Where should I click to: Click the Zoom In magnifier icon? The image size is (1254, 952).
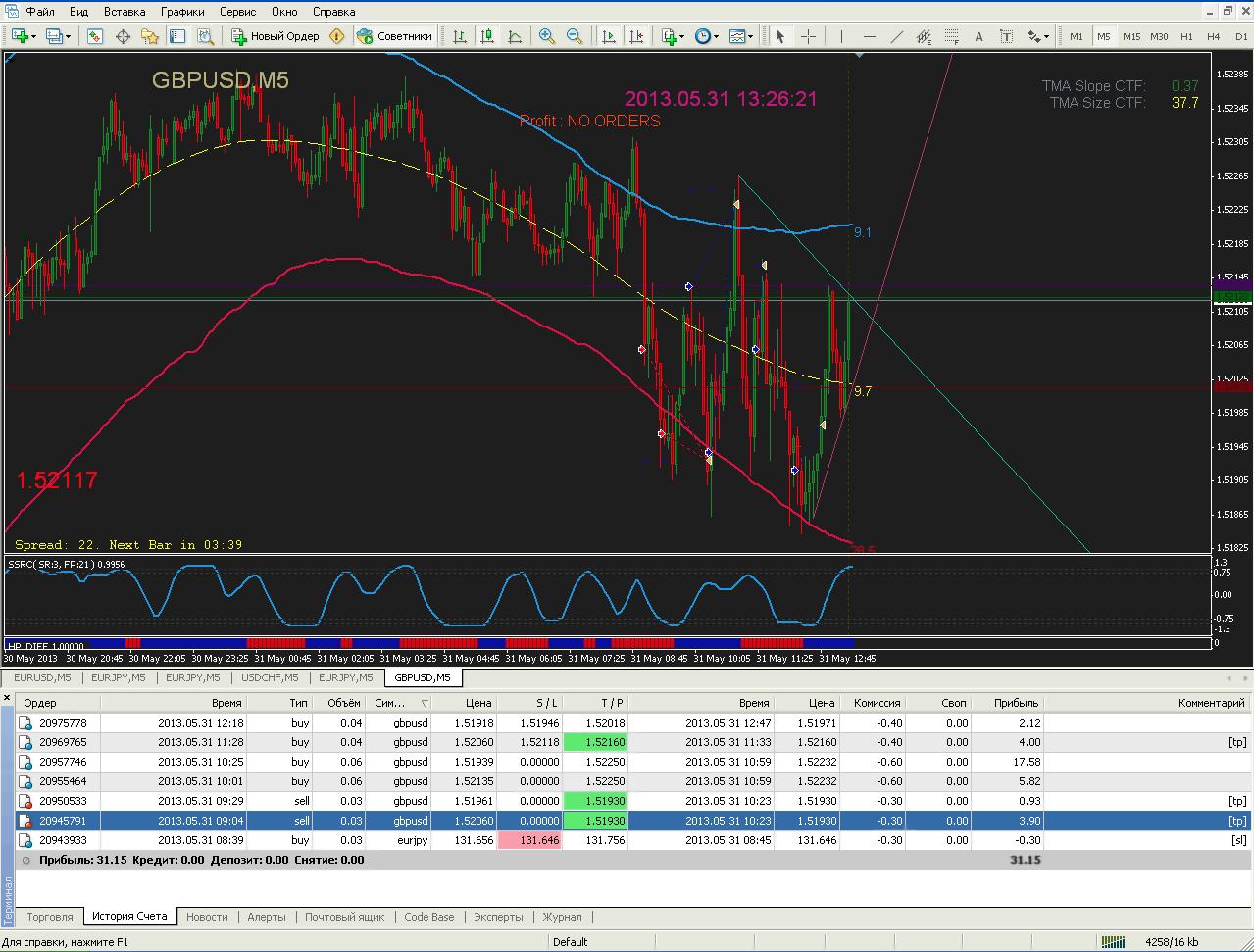pyautogui.click(x=547, y=36)
